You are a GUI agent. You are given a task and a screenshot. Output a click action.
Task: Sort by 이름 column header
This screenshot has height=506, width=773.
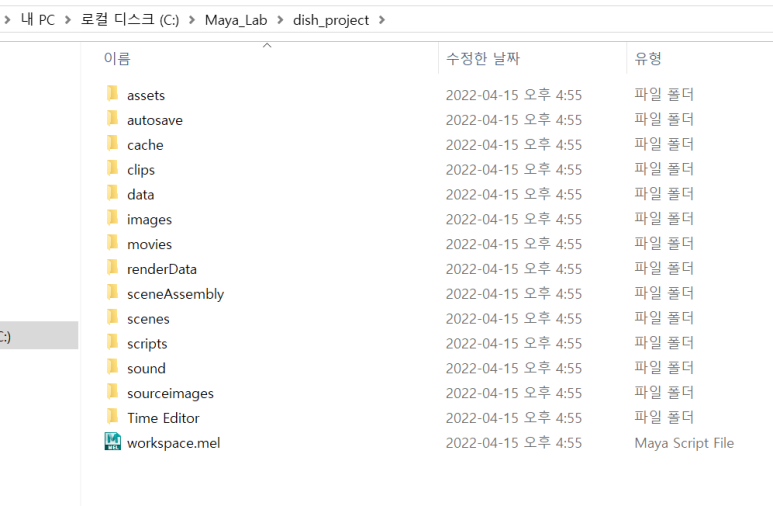pyautogui.click(x=117, y=58)
